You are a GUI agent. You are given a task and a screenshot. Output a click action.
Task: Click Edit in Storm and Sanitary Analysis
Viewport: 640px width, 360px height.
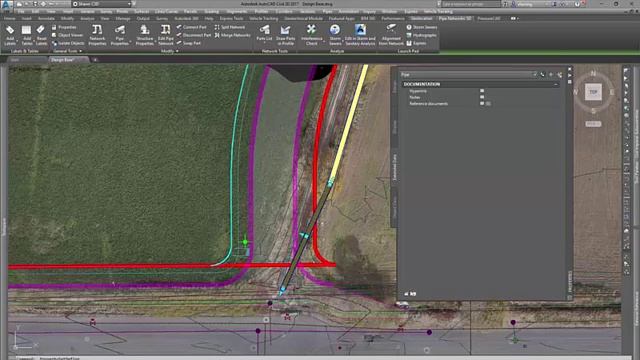click(360, 35)
